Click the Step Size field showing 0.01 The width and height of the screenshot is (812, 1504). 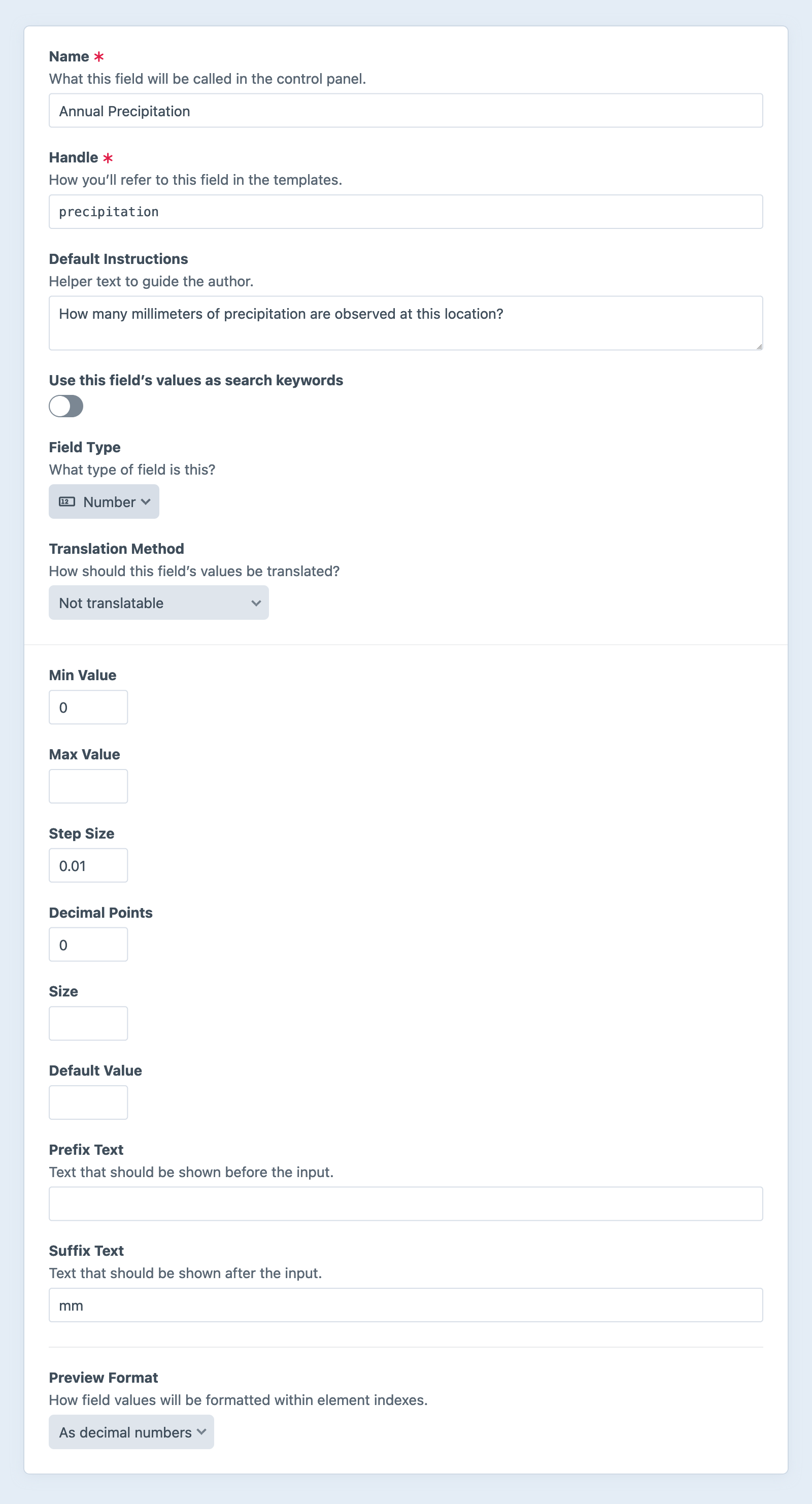(x=88, y=864)
